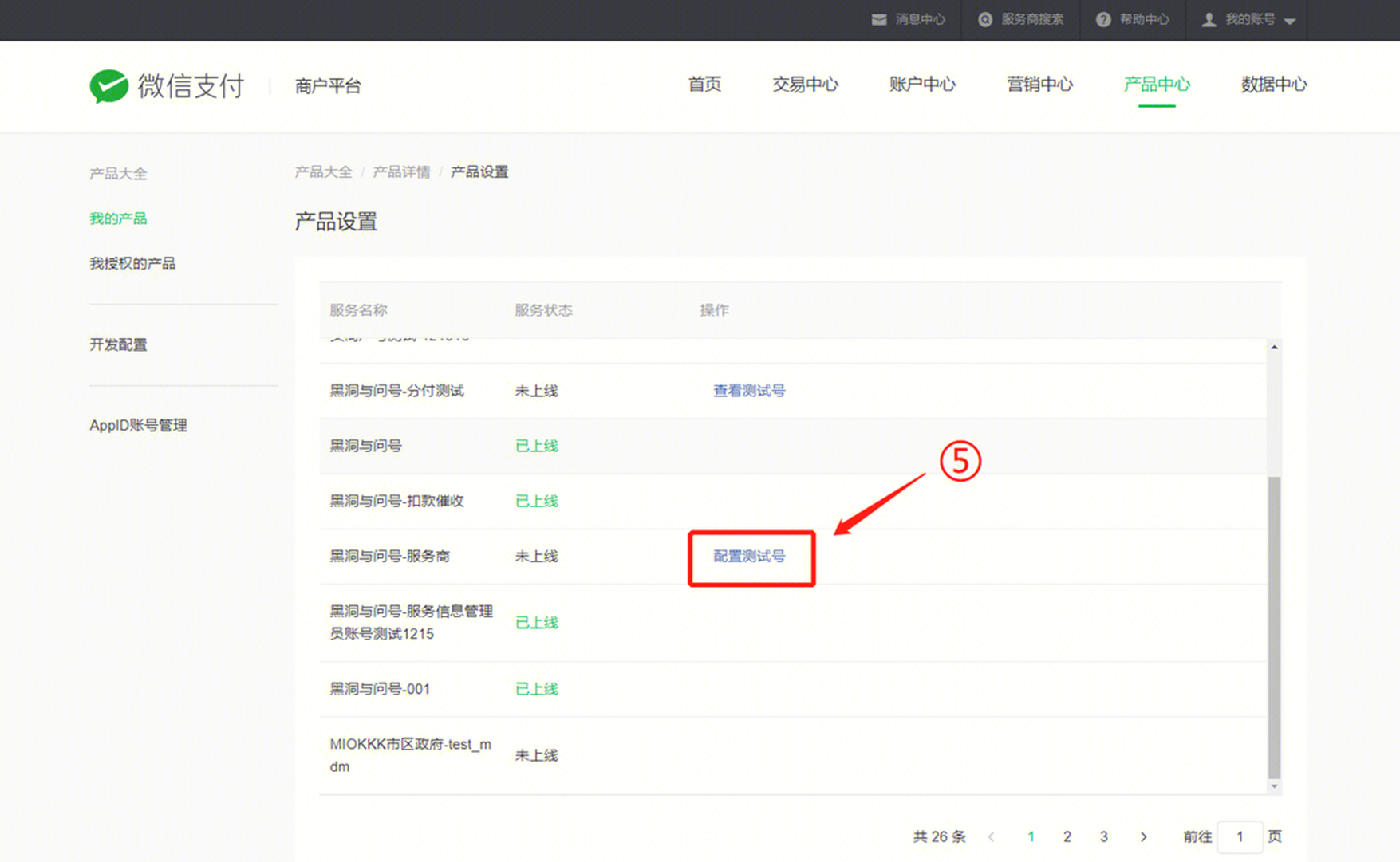The image size is (1400, 862).
Task: Click the 服务状态 column header
Action: pos(543,310)
